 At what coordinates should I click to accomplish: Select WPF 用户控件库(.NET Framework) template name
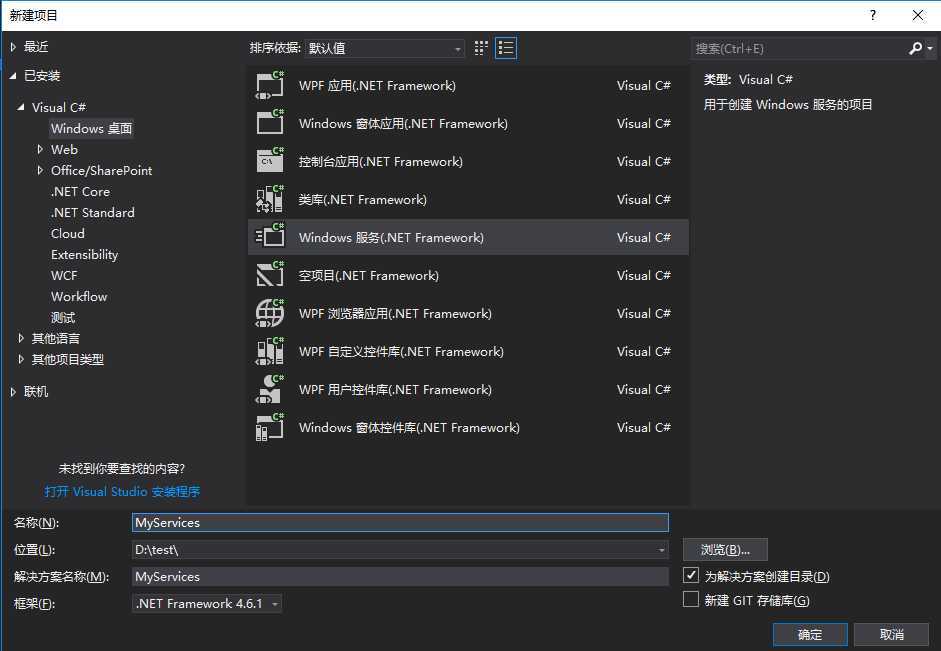coord(395,389)
